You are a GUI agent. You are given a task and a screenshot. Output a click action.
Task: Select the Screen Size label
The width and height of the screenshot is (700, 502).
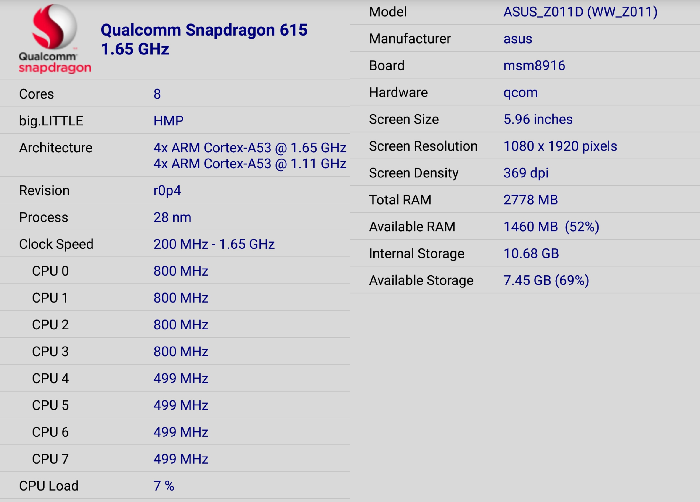click(x=404, y=119)
